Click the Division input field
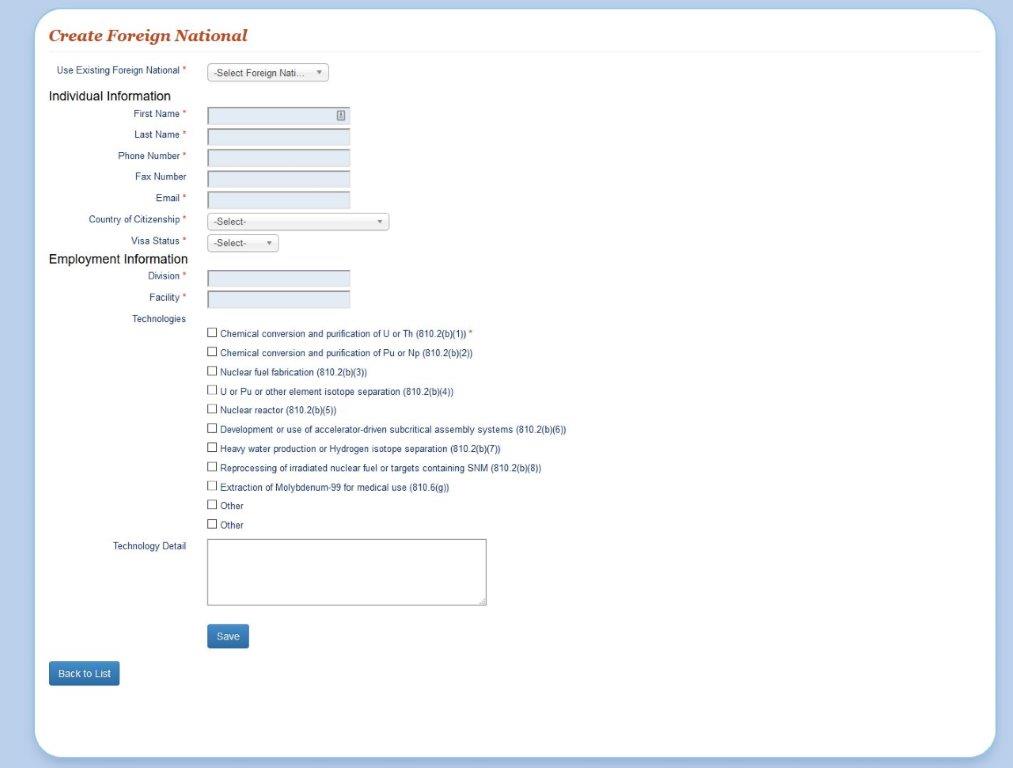 tap(278, 277)
